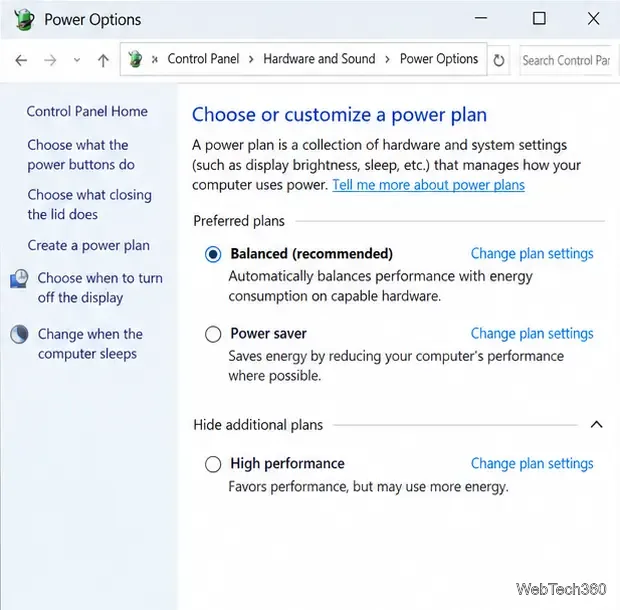Select the Balanced (recommended) radio button
The height and width of the screenshot is (610, 620).
click(213, 254)
